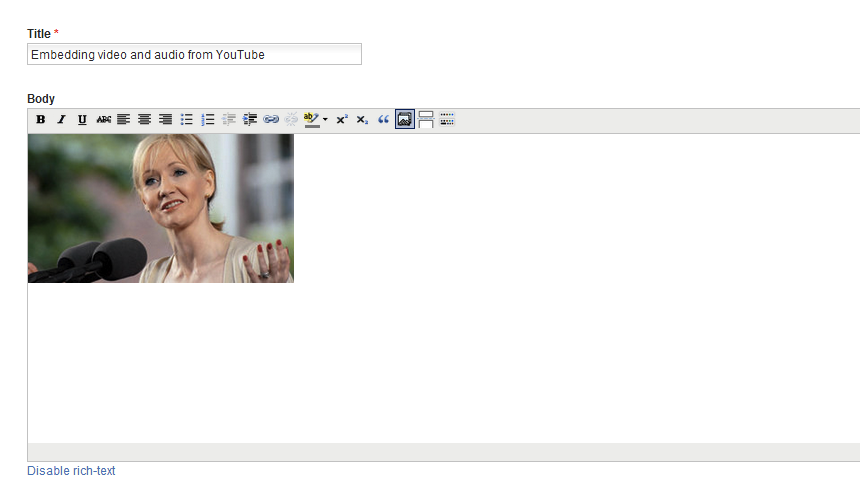860x487 pixels.
Task: Click the insert image icon
Action: point(405,120)
